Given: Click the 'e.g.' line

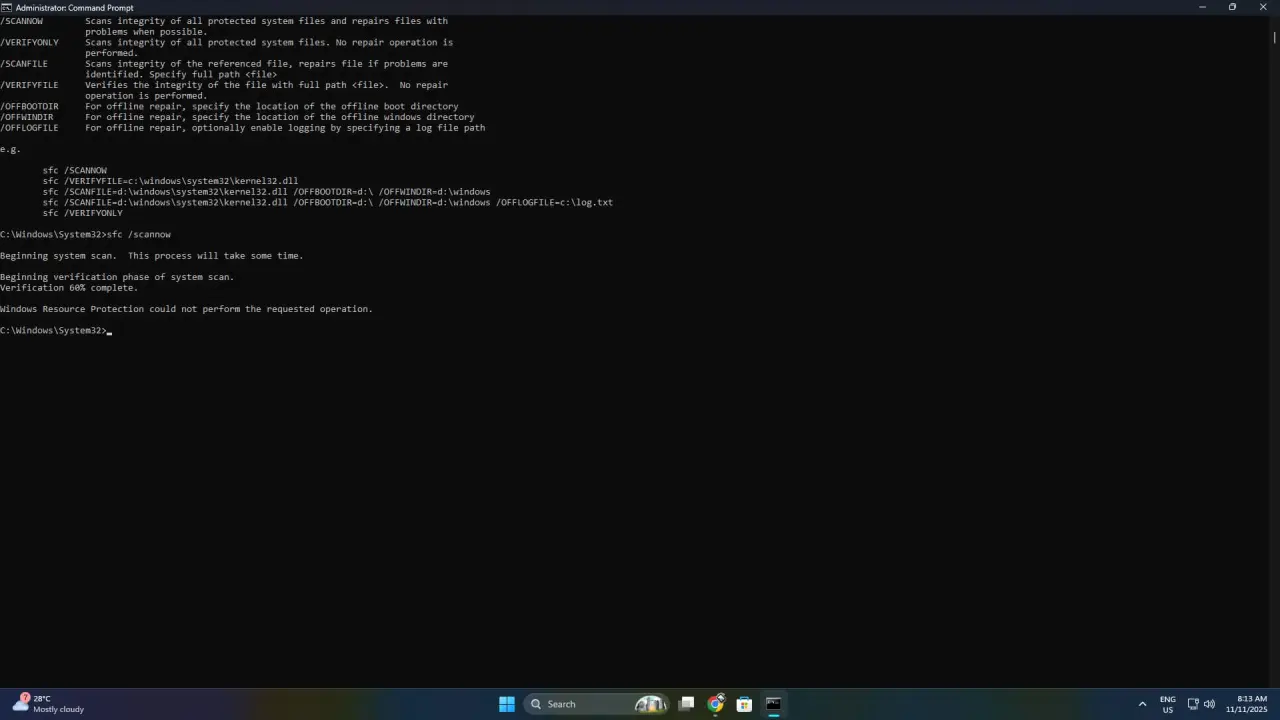Looking at the screenshot, I should pos(10,149).
